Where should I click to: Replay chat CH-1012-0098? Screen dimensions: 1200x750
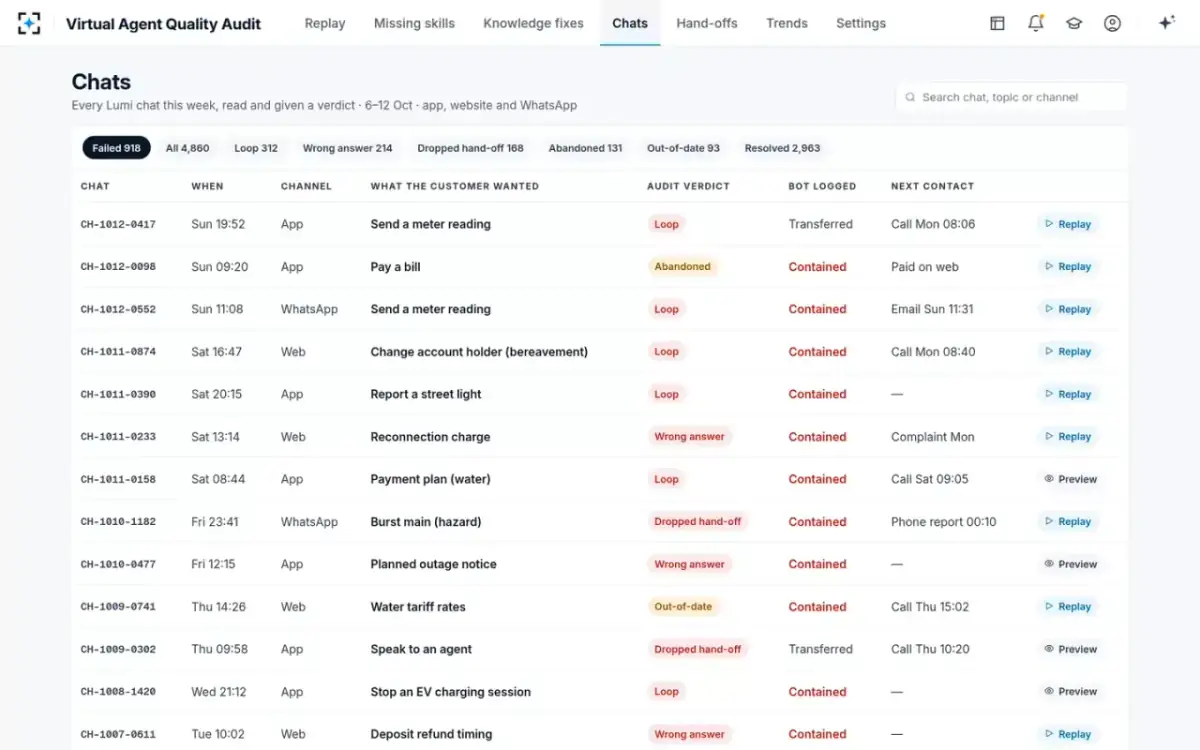[1068, 267]
